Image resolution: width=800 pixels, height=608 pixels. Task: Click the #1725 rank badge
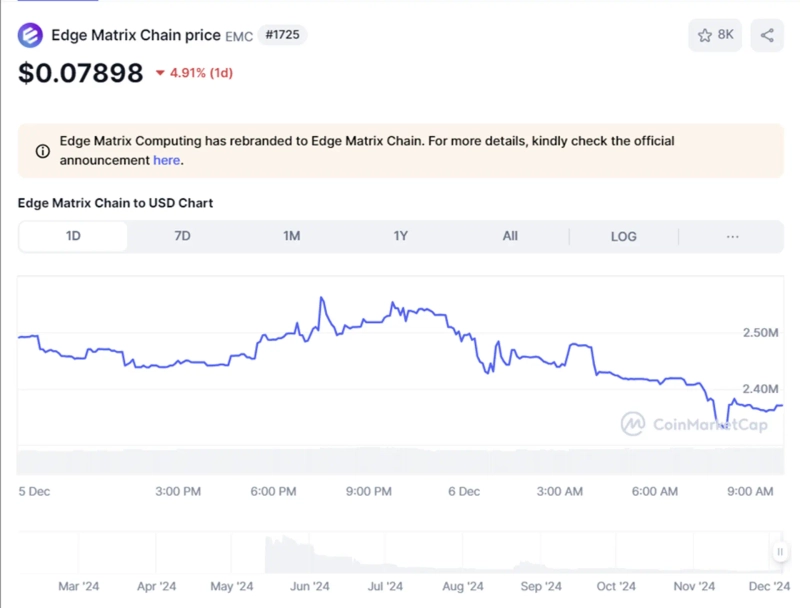pos(282,35)
